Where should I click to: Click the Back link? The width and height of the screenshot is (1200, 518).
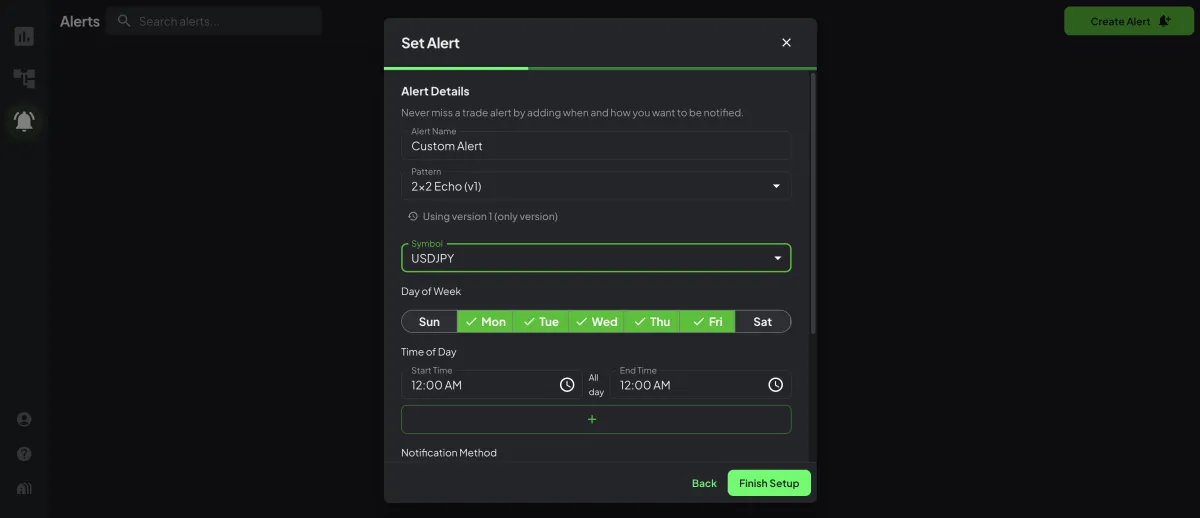[x=704, y=484]
